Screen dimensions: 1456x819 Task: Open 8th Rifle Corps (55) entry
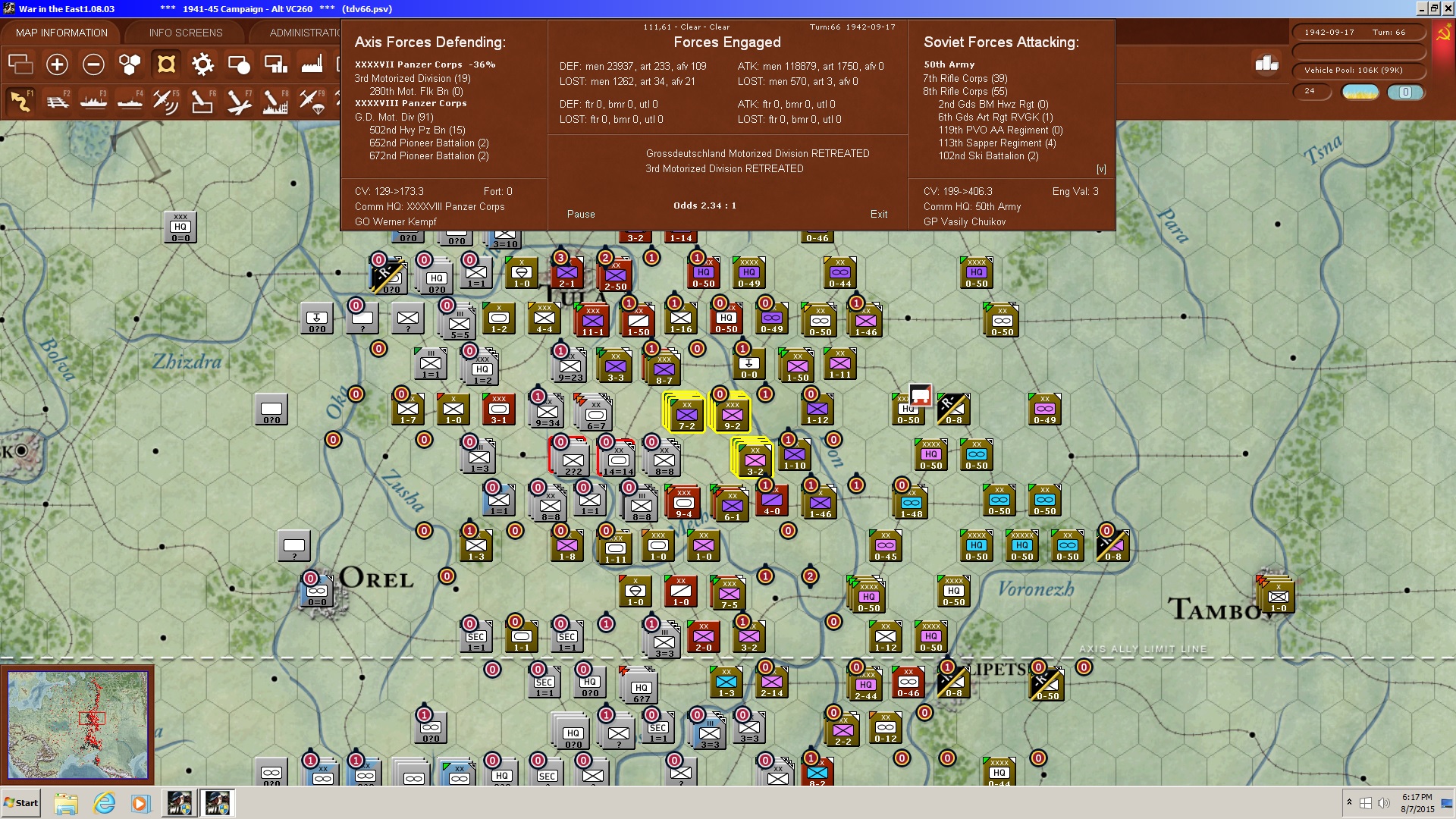click(x=965, y=91)
